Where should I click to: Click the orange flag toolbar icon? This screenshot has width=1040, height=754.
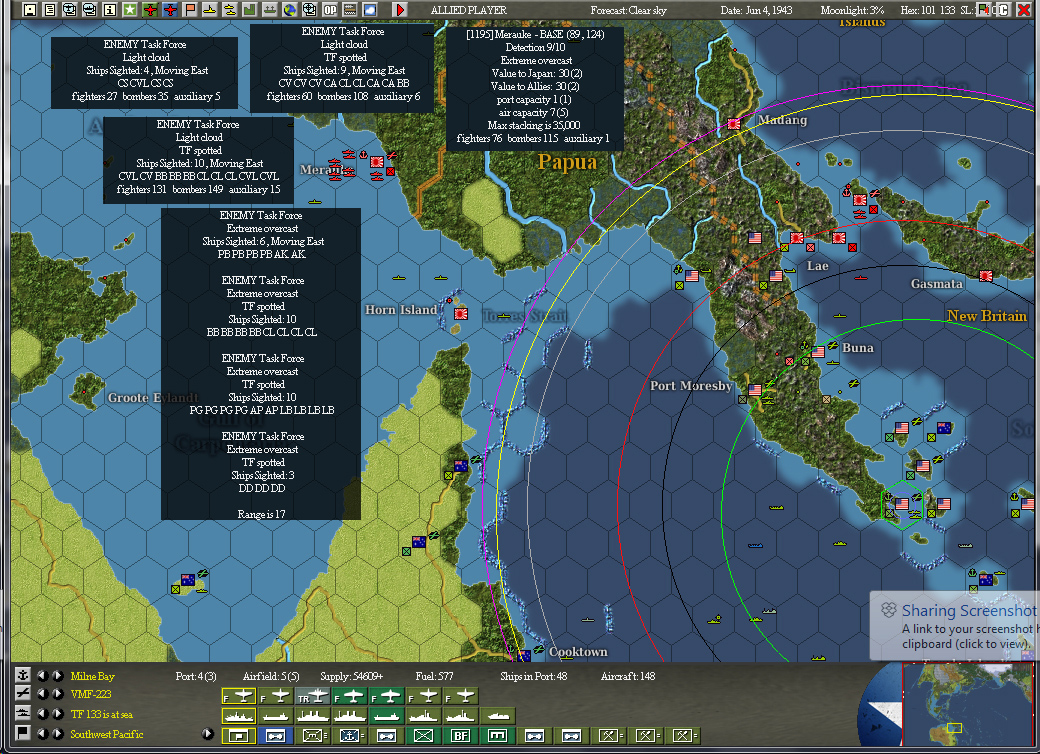[x=190, y=9]
